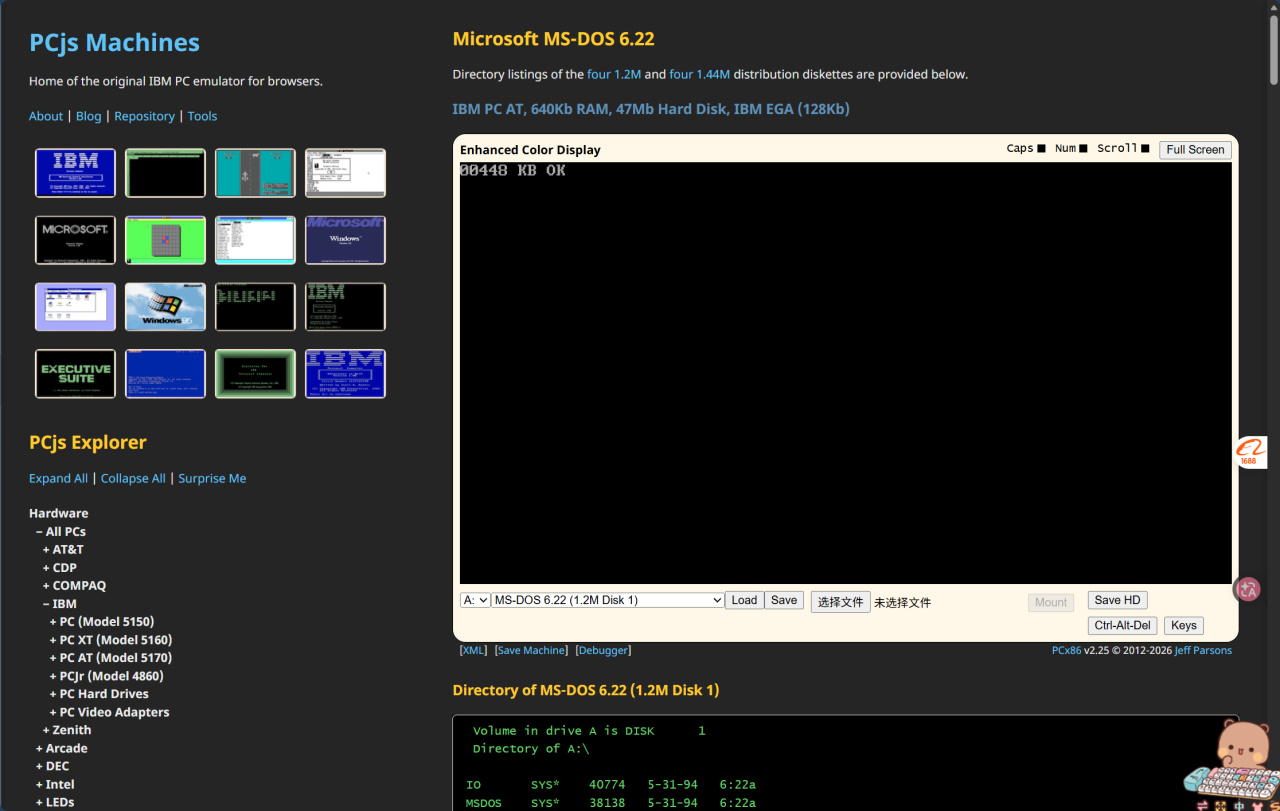Click the pink translate floating icon
The image size is (1280, 811).
(1248, 589)
